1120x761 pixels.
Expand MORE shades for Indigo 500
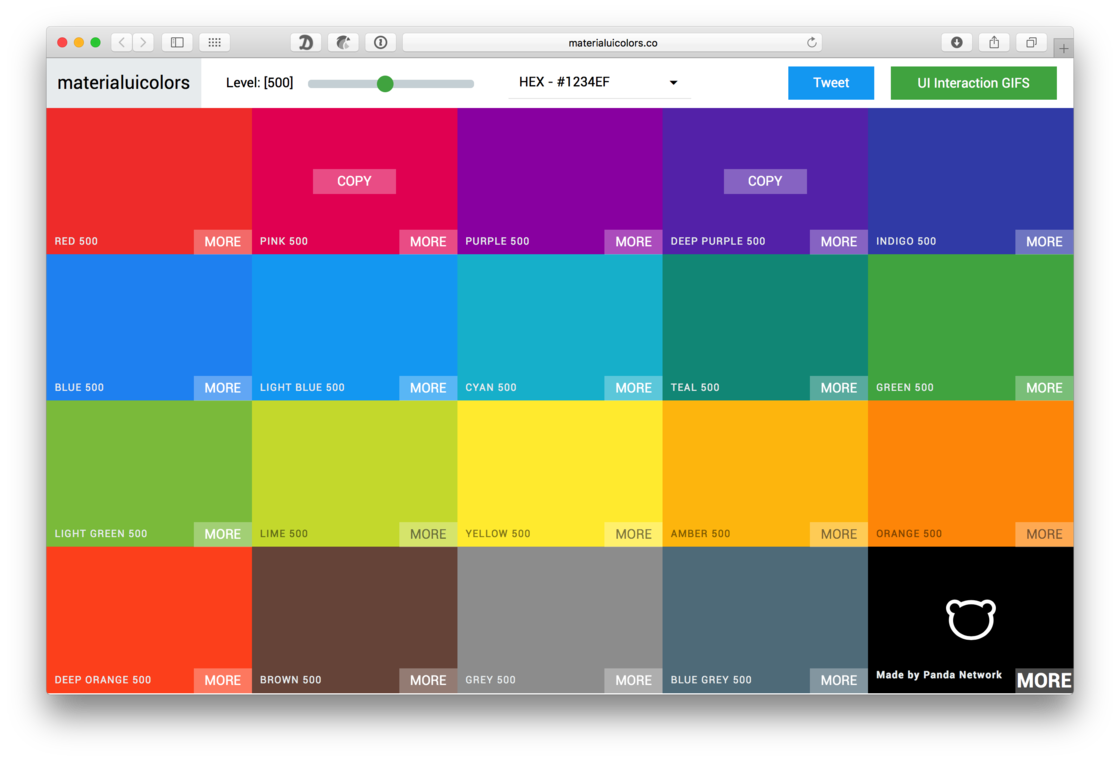point(1044,242)
